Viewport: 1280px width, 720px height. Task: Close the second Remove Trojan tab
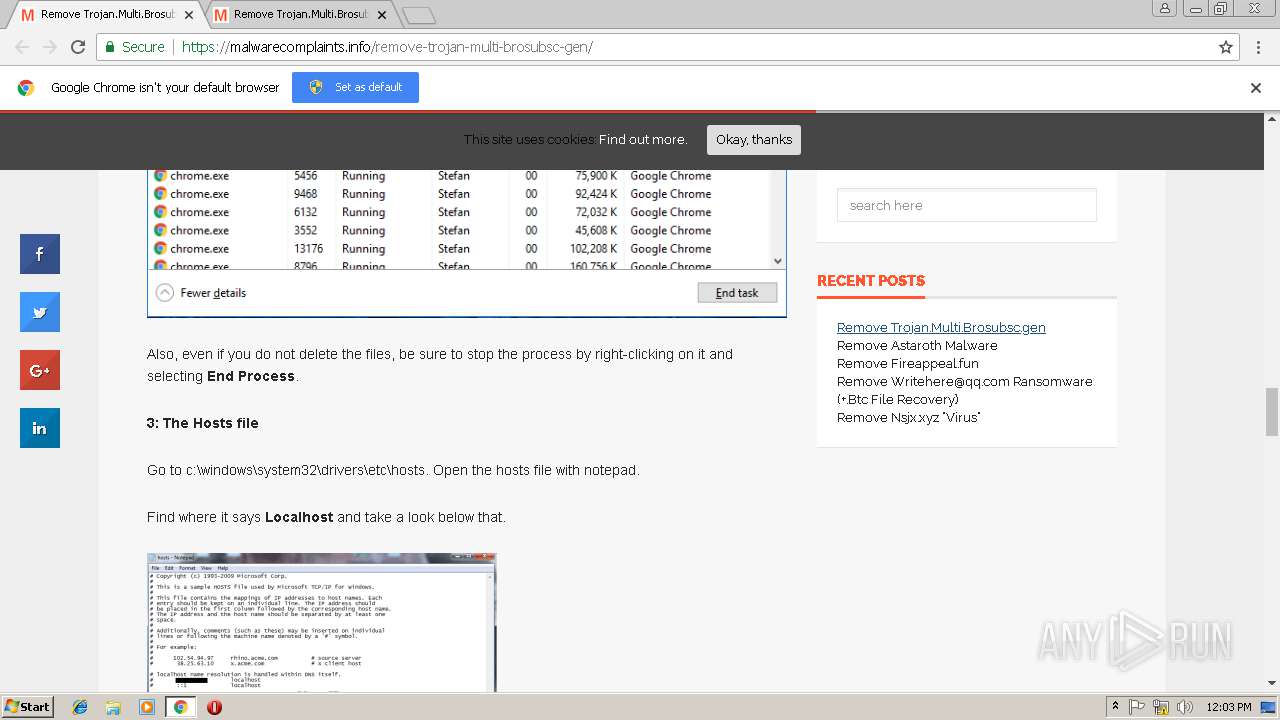[383, 15]
